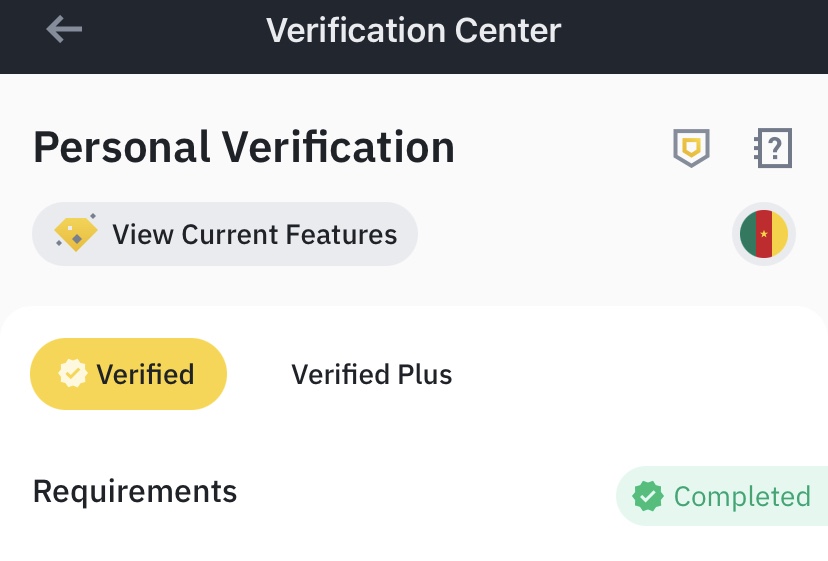
Task: Click the green stripe of the flag
Action: (747, 235)
